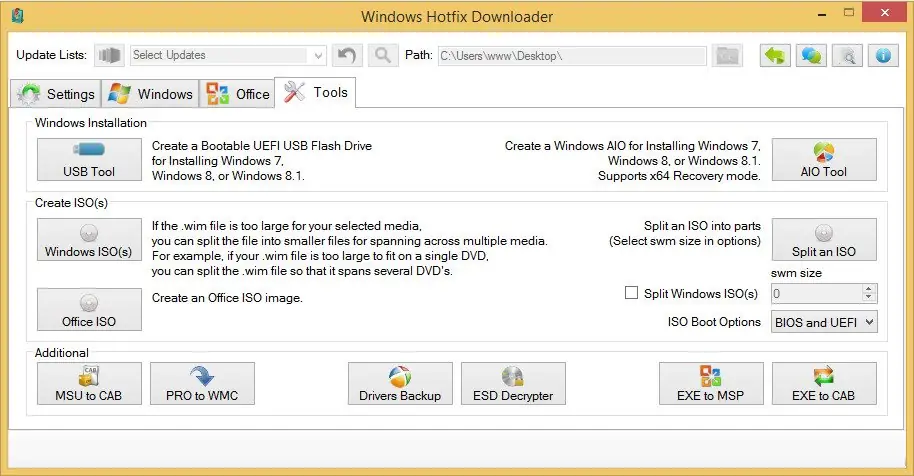Open the PRO to WMC tool

(202, 383)
